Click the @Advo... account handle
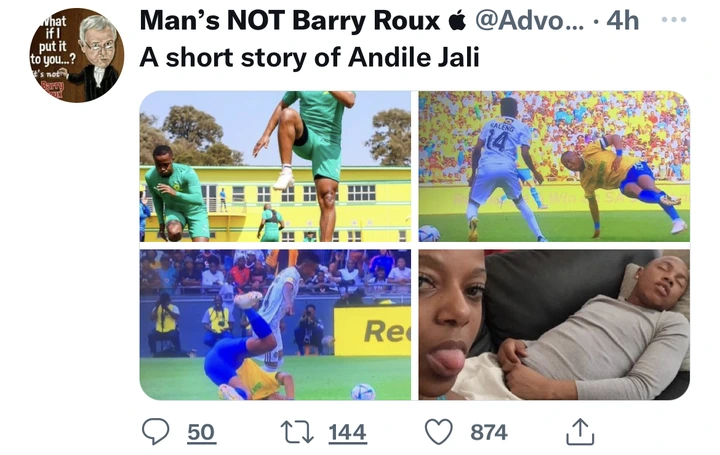Viewport: 720px width, 455px height. tap(529, 21)
